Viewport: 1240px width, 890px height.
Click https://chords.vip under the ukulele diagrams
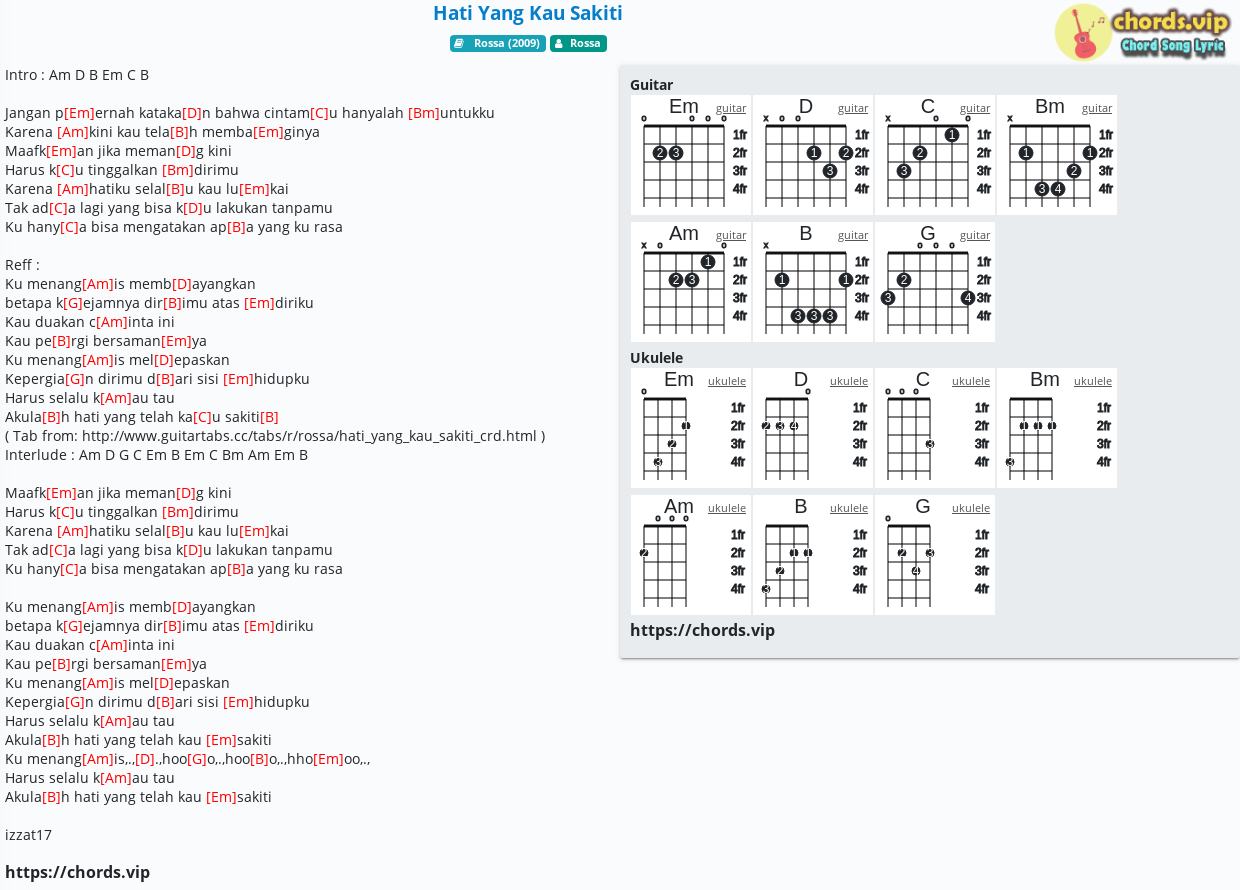tap(702, 630)
